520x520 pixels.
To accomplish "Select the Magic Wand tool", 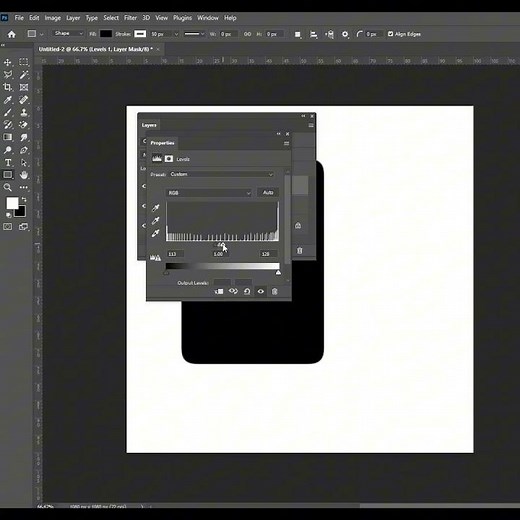I will click(x=23, y=75).
